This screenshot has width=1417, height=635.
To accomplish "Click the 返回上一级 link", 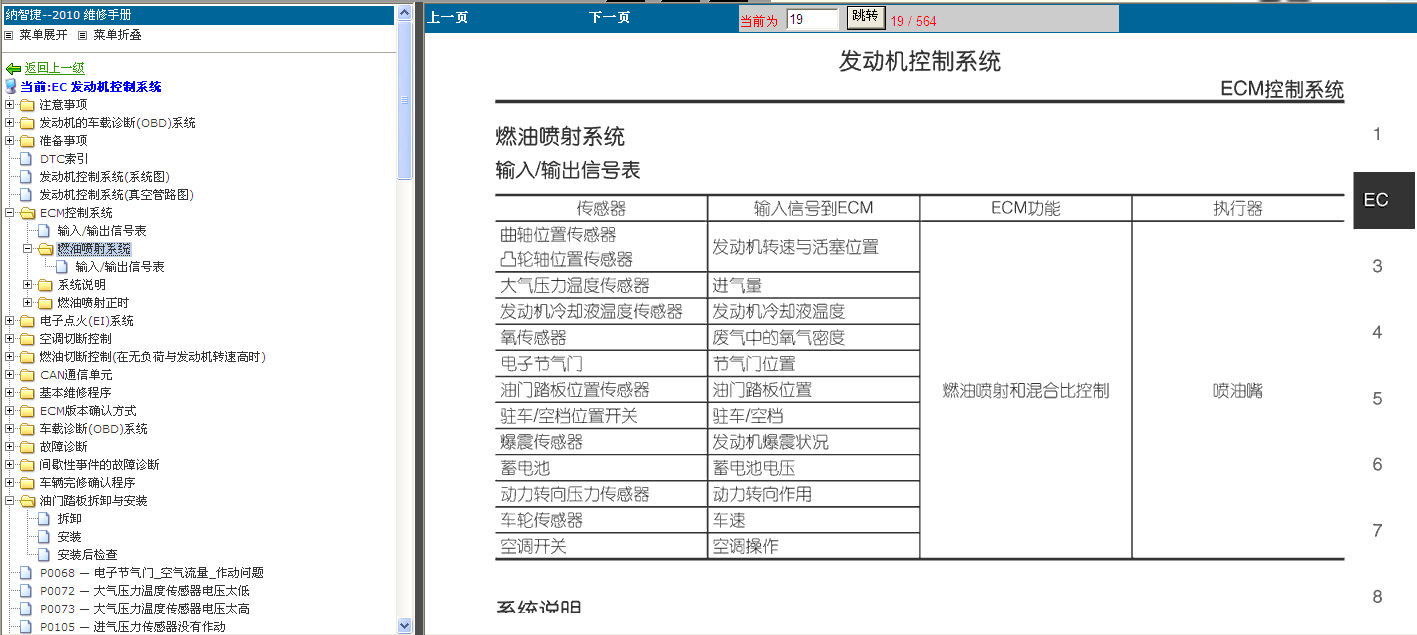I will (54, 69).
